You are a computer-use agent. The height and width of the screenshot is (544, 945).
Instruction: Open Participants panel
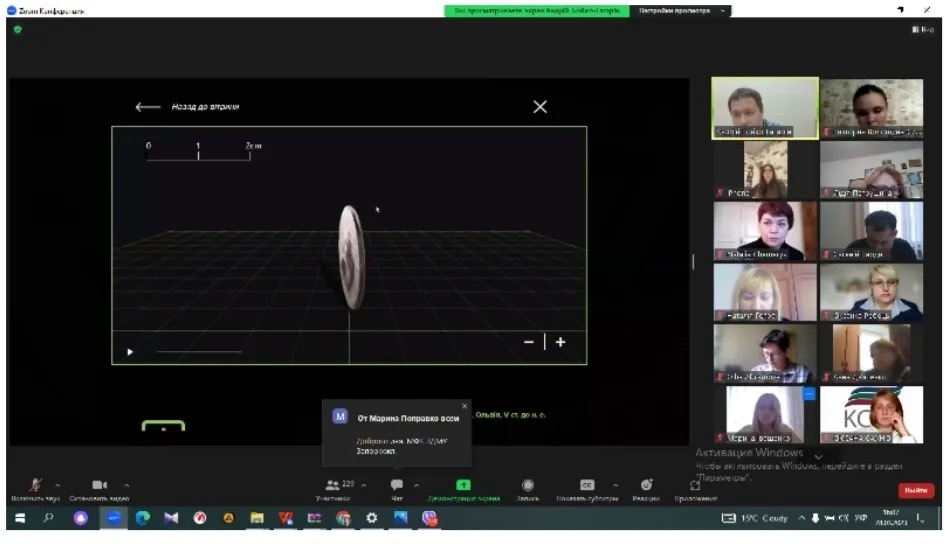333,486
